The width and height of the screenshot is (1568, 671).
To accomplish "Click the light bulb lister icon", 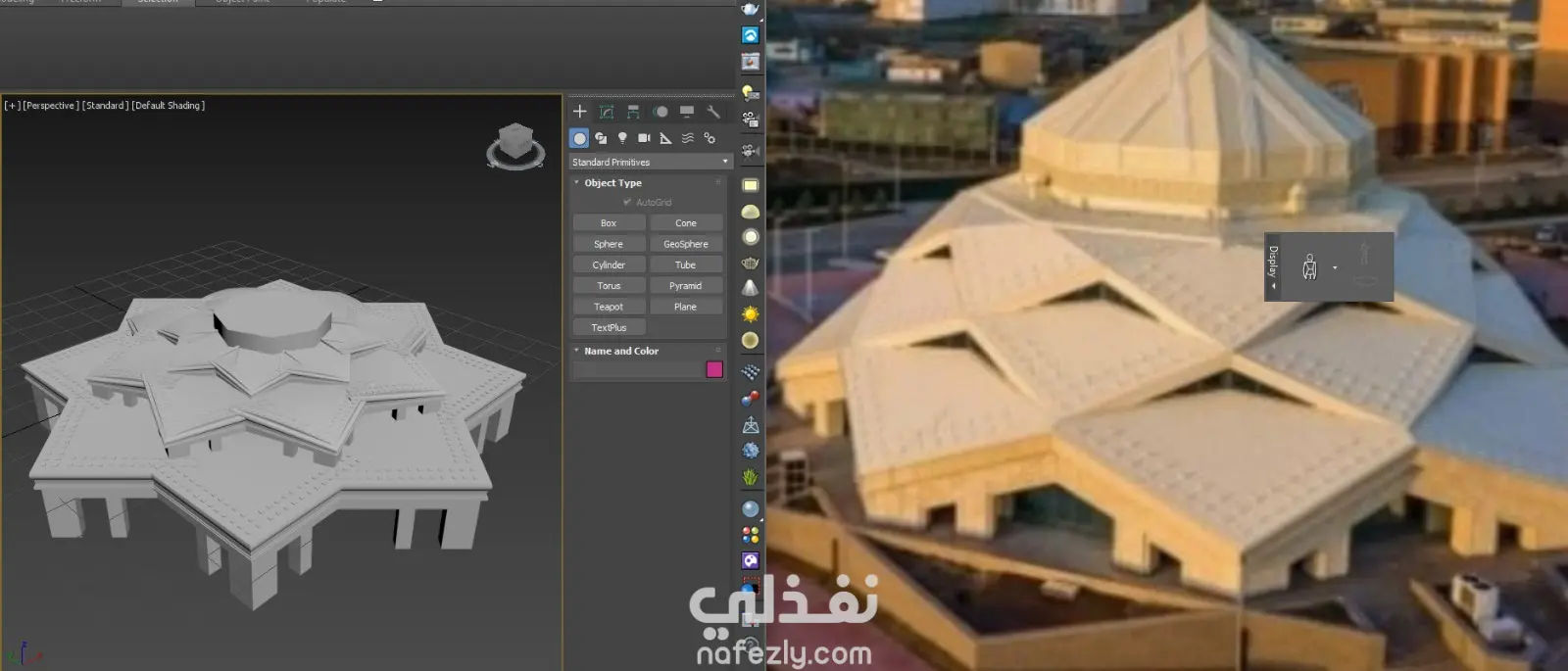I will (x=750, y=93).
